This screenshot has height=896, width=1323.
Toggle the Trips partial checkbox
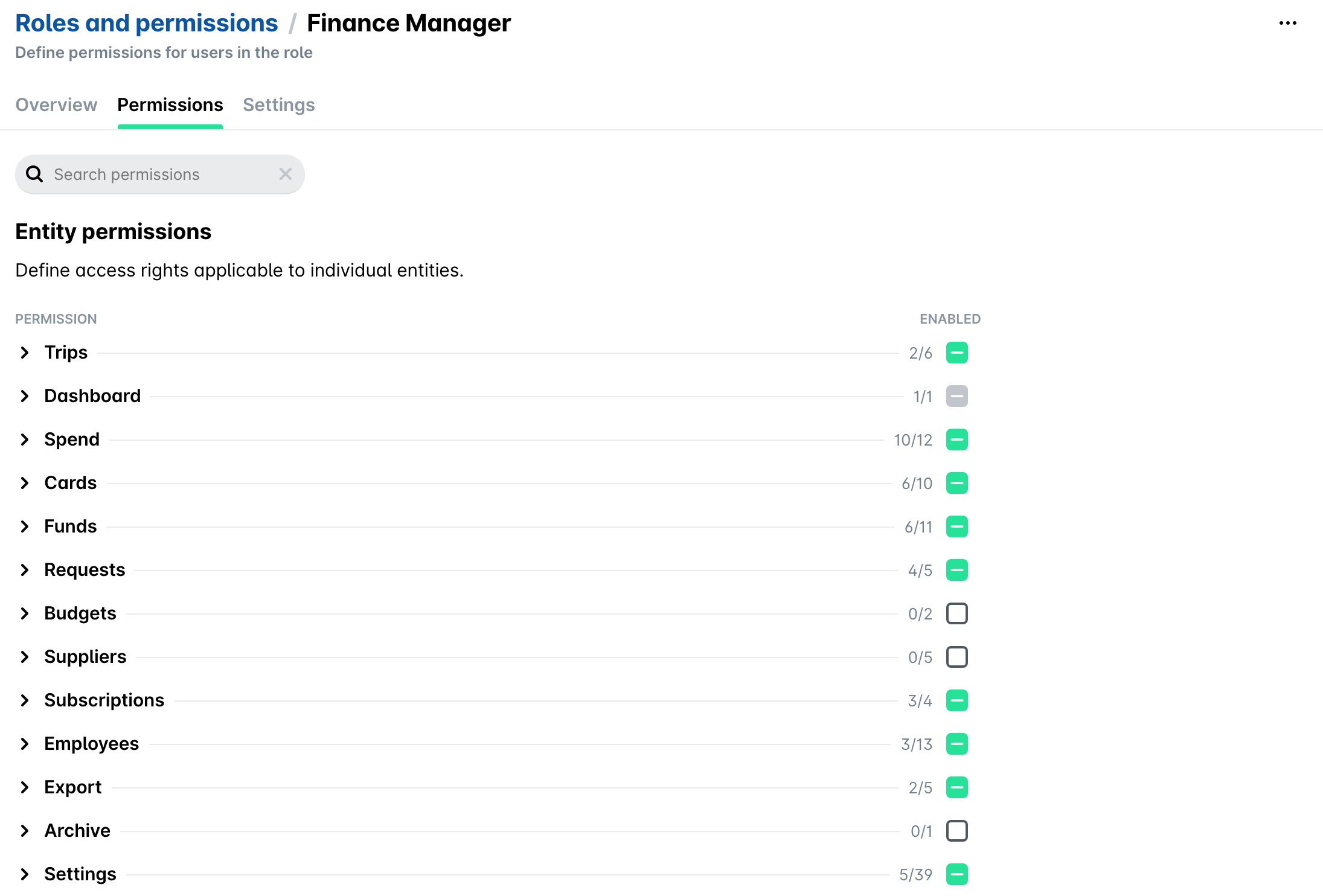(957, 353)
